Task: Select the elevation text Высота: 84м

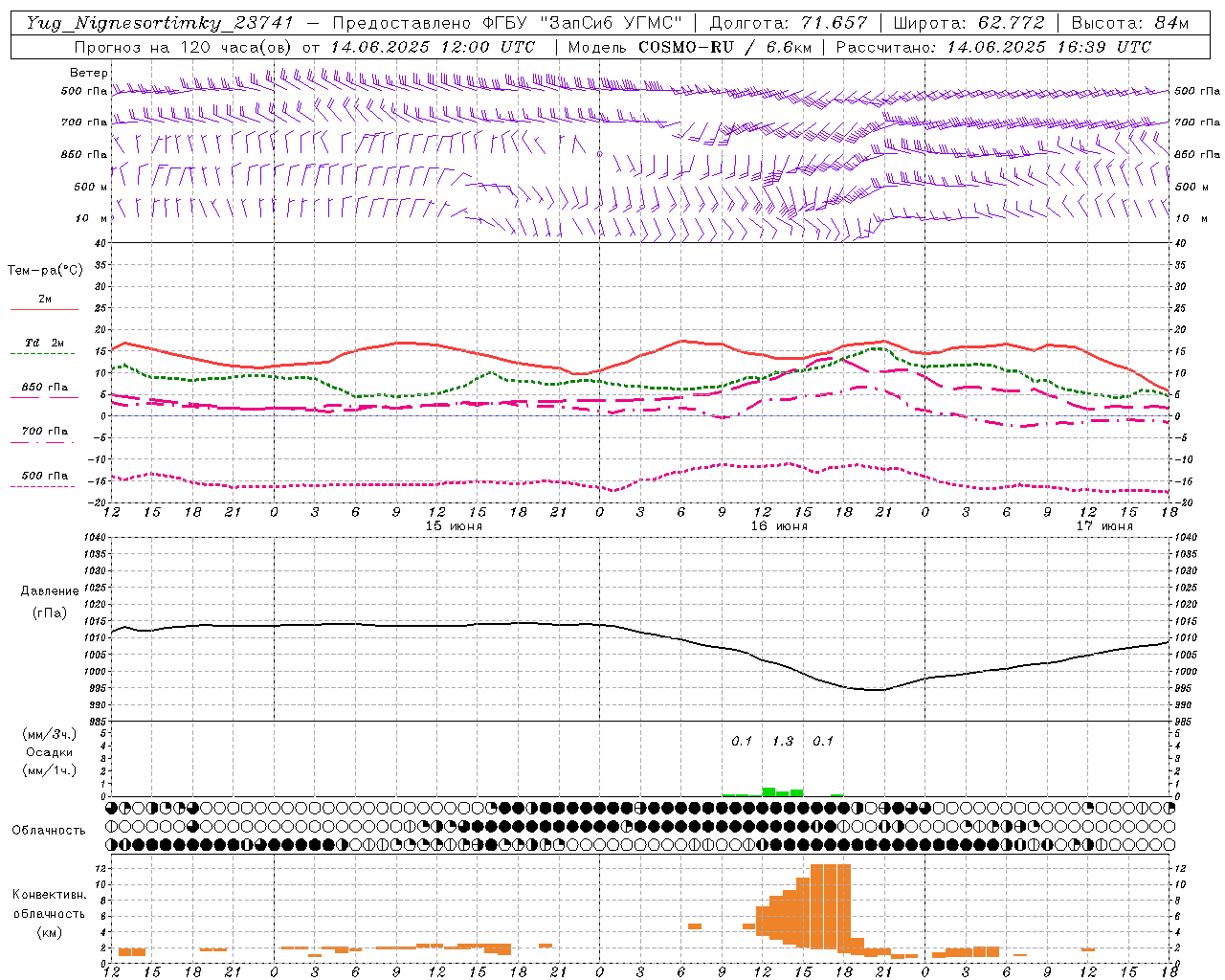Action: (1129, 23)
